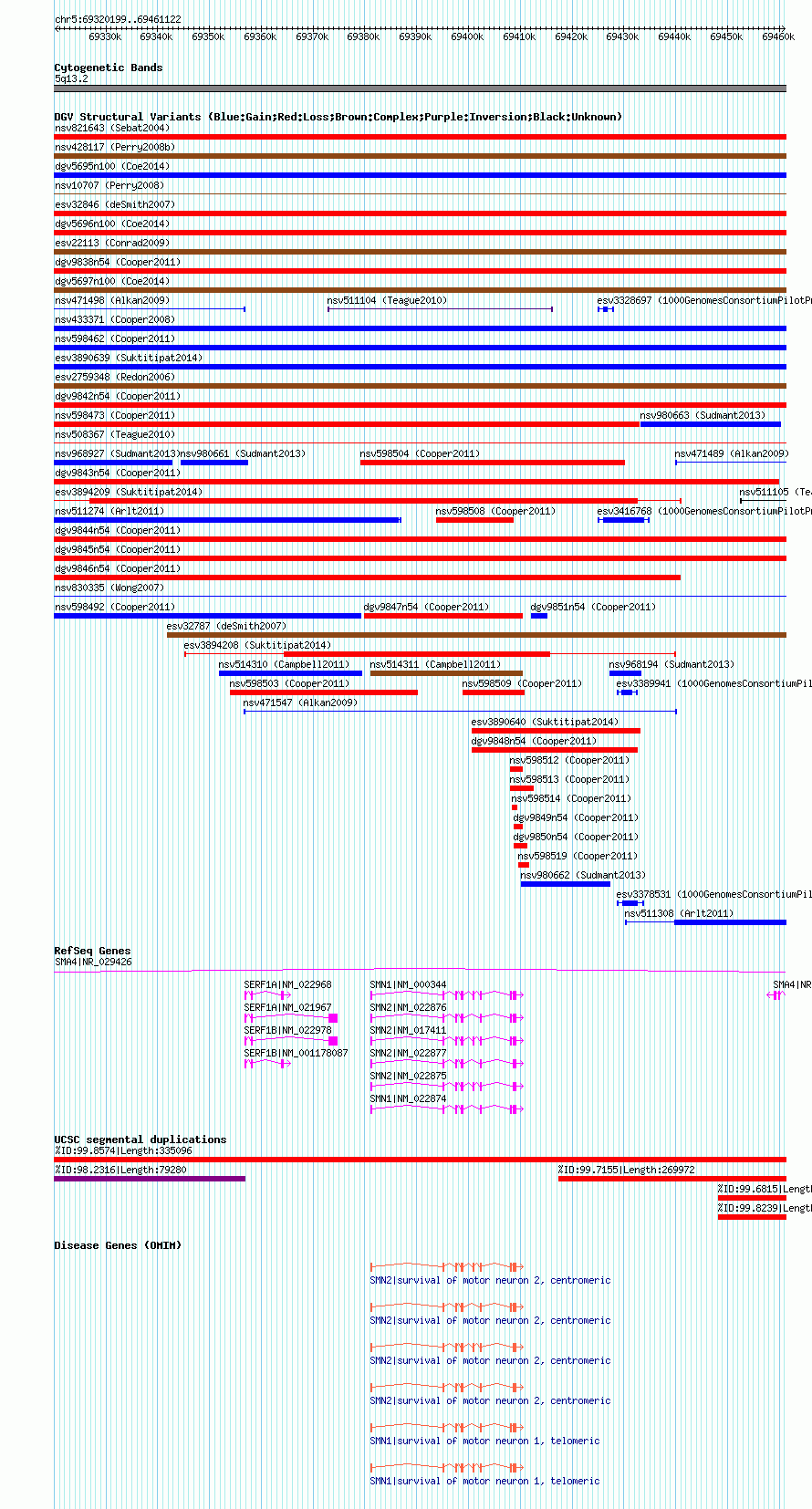Image resolution: width=812 pixels, height=1509 pixels.
Task: Select gene glyph SERF1A|NM_021967
Action: (291, 1018)
